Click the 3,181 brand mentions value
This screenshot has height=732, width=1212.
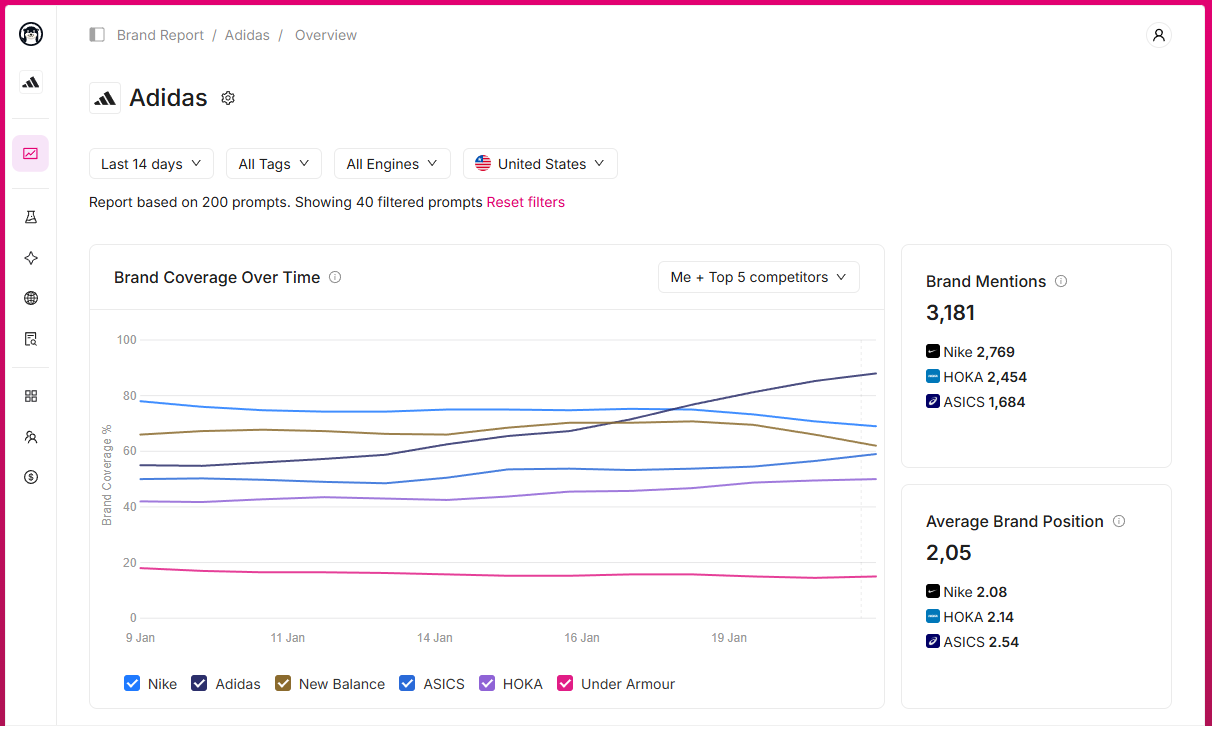[x=951, y=313]
